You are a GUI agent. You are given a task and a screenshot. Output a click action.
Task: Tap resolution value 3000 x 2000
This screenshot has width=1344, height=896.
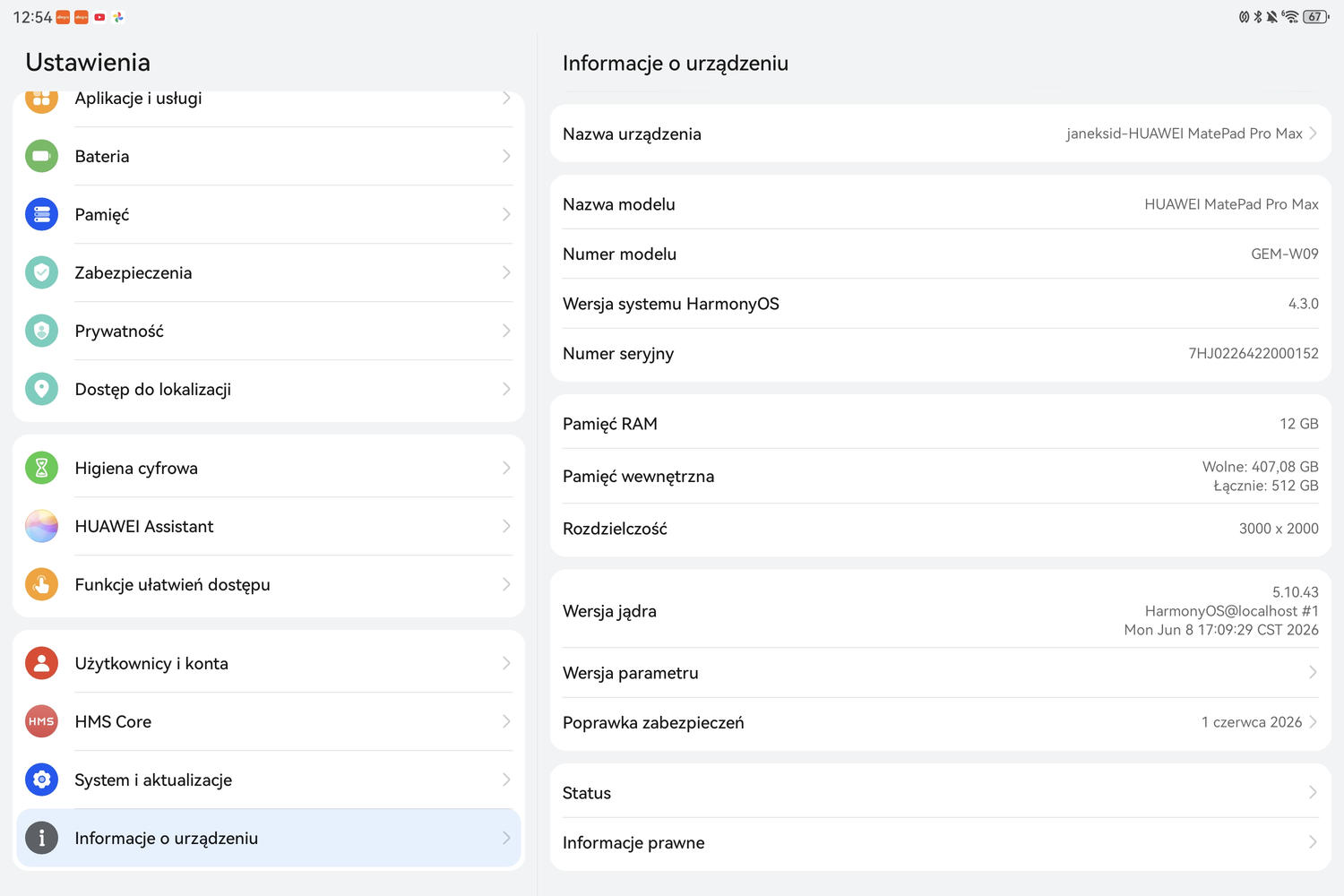pyautogui.click(x=1279, y=529)
